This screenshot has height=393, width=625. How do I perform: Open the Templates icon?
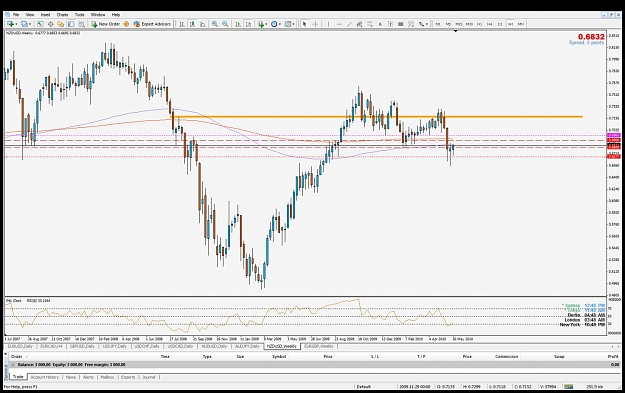pyautogui.click(x=287, y=24)
